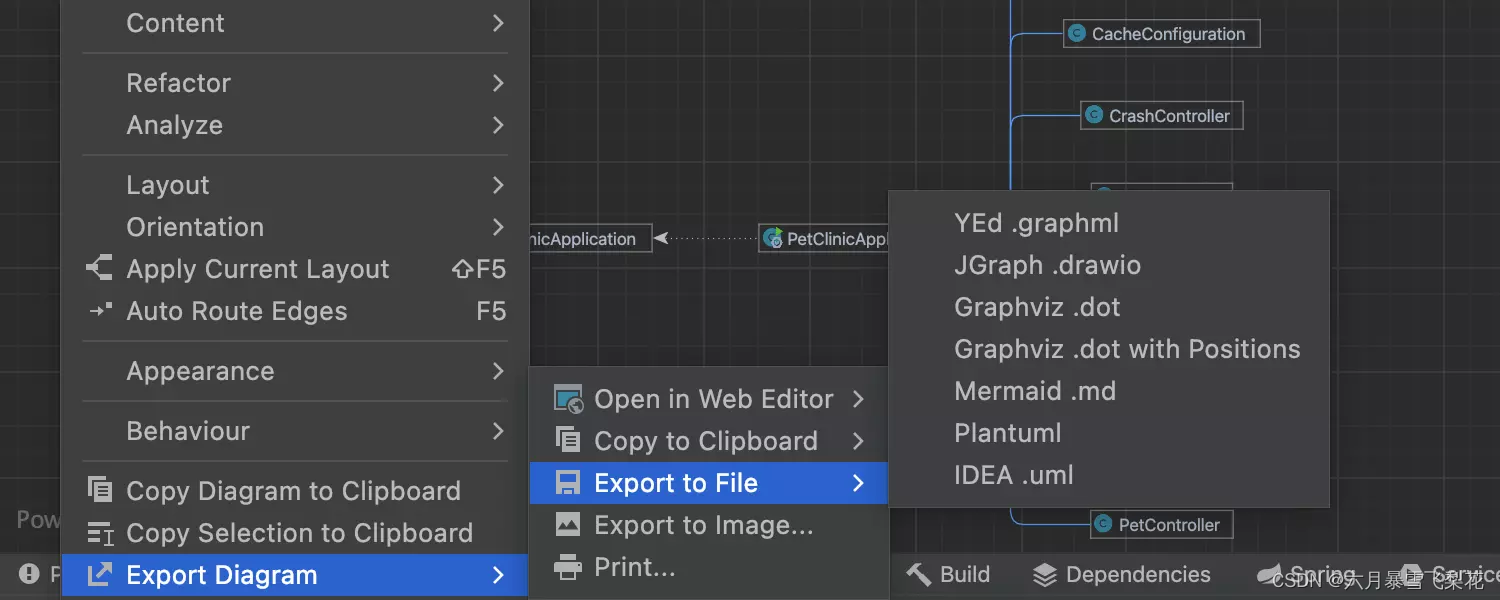Click the Export to Image picture icon
The image size is (1500, 600).
click(568, 524)
